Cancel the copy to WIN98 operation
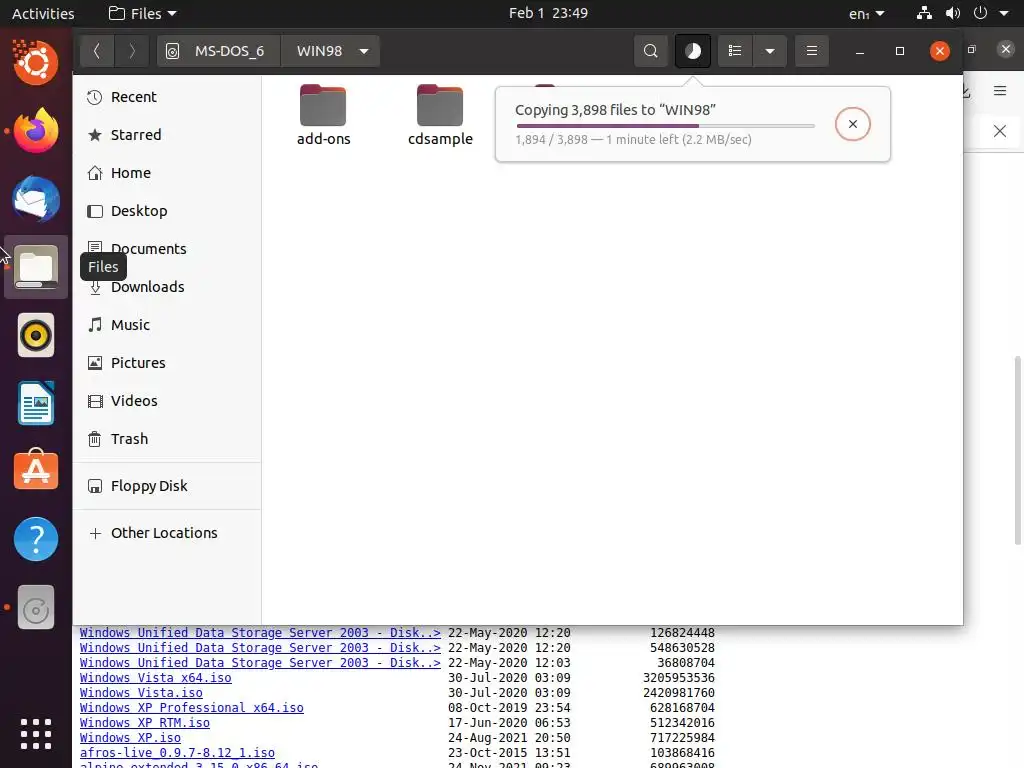The image size is (1024, 768). click(852, 124)
